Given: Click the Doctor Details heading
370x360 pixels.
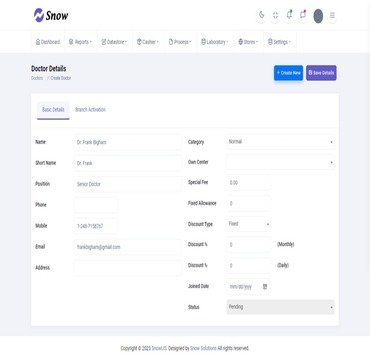Looking at the screenshot, I should pos(49,69).
